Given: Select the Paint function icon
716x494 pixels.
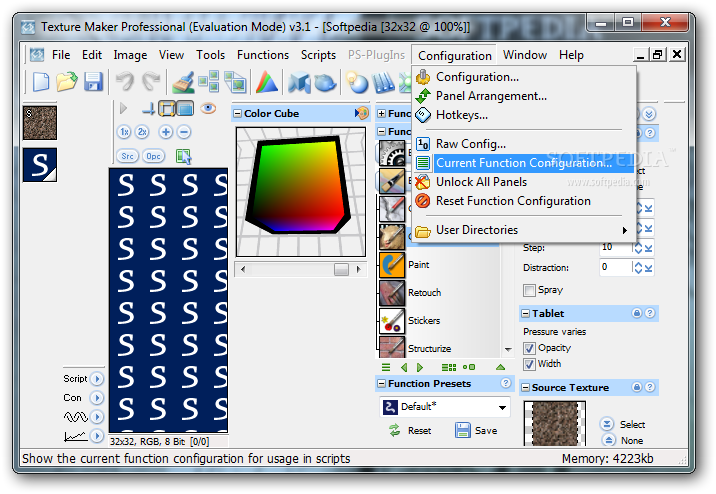Looking at the screenshot, I should coord(392,265).
